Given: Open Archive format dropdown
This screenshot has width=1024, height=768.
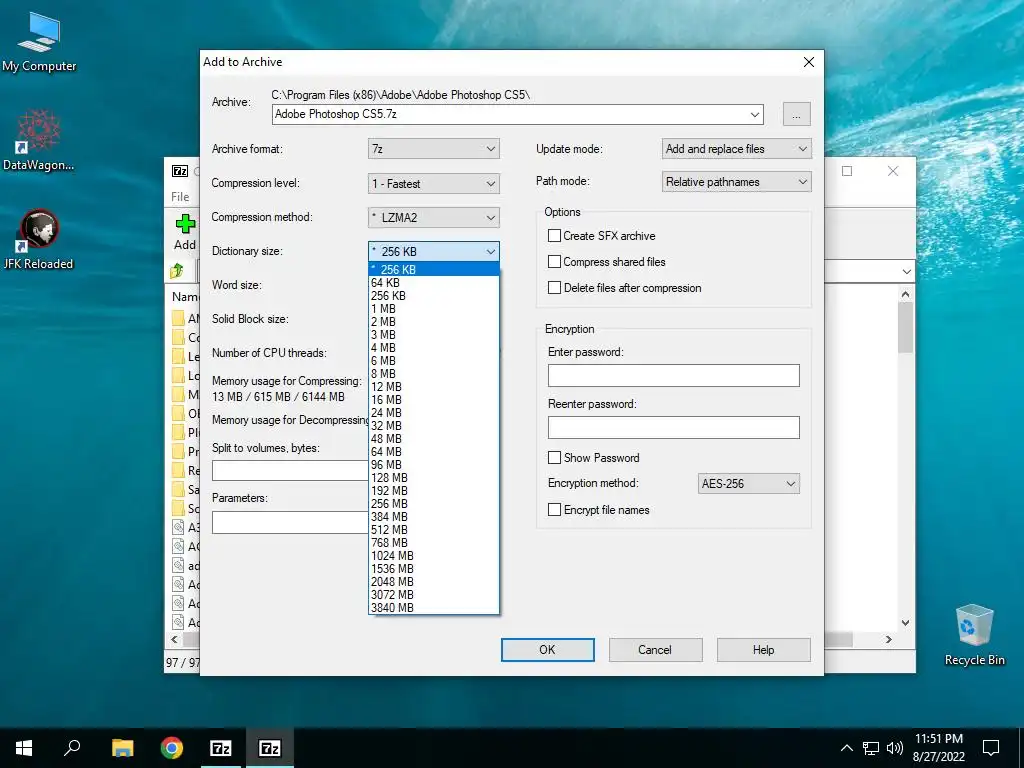Looking at the screenshot, I should pyautogui.click(x=434, y=149).
